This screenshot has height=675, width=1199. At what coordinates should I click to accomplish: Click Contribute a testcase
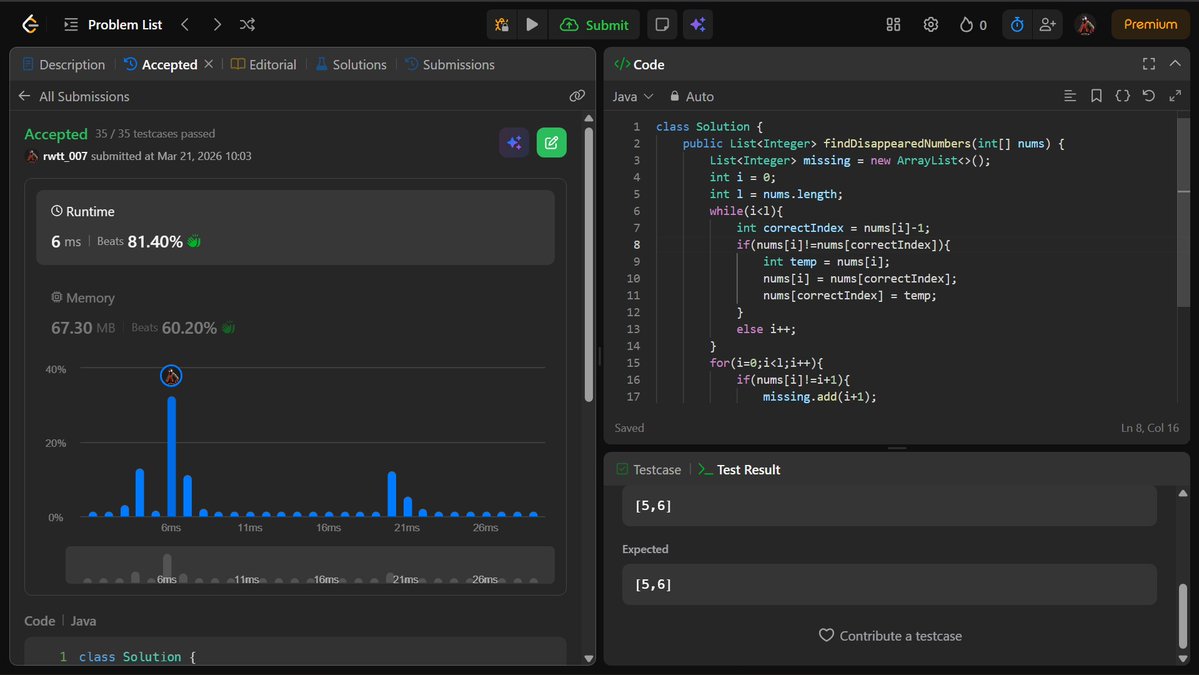click(890, 636)
